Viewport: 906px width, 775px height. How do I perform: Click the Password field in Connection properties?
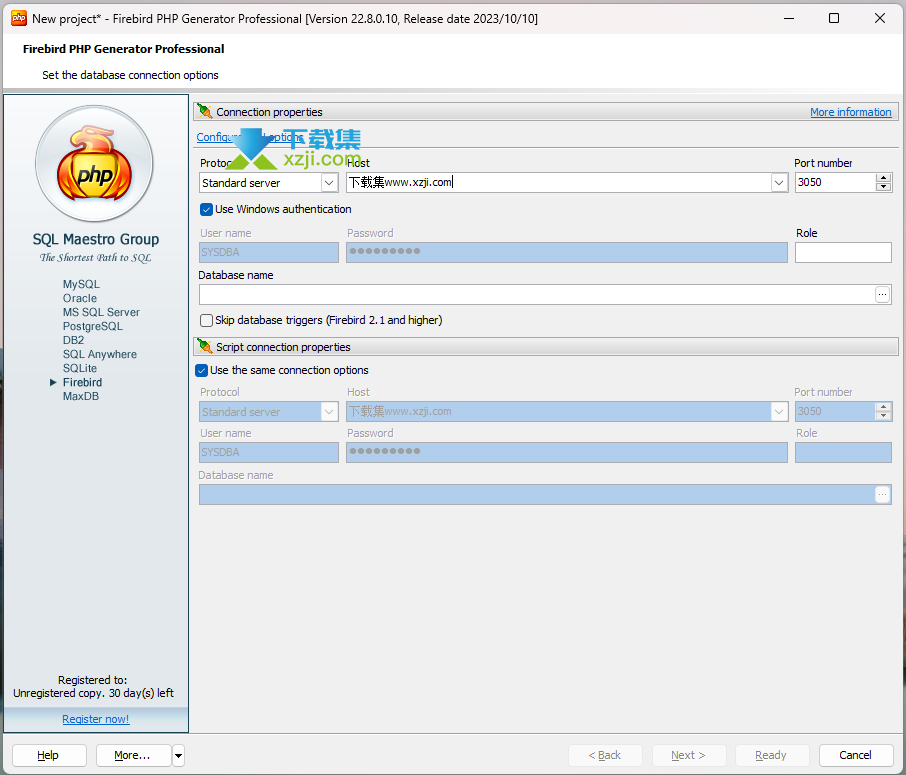(567, 253)
